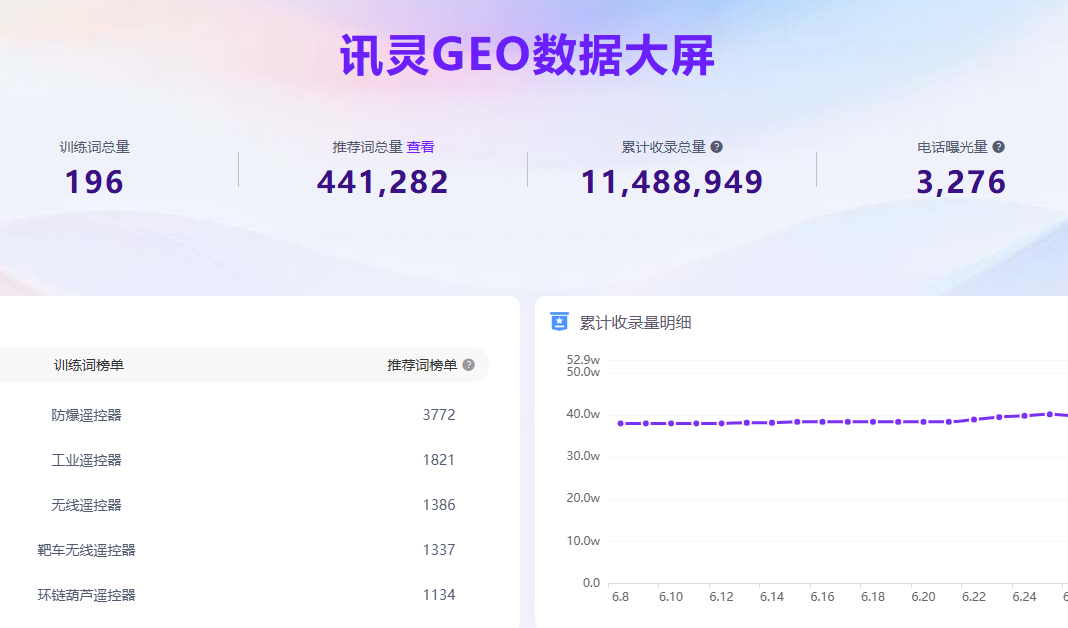
Task: Click the 无线遥控器 row
Action: point(245,505)
